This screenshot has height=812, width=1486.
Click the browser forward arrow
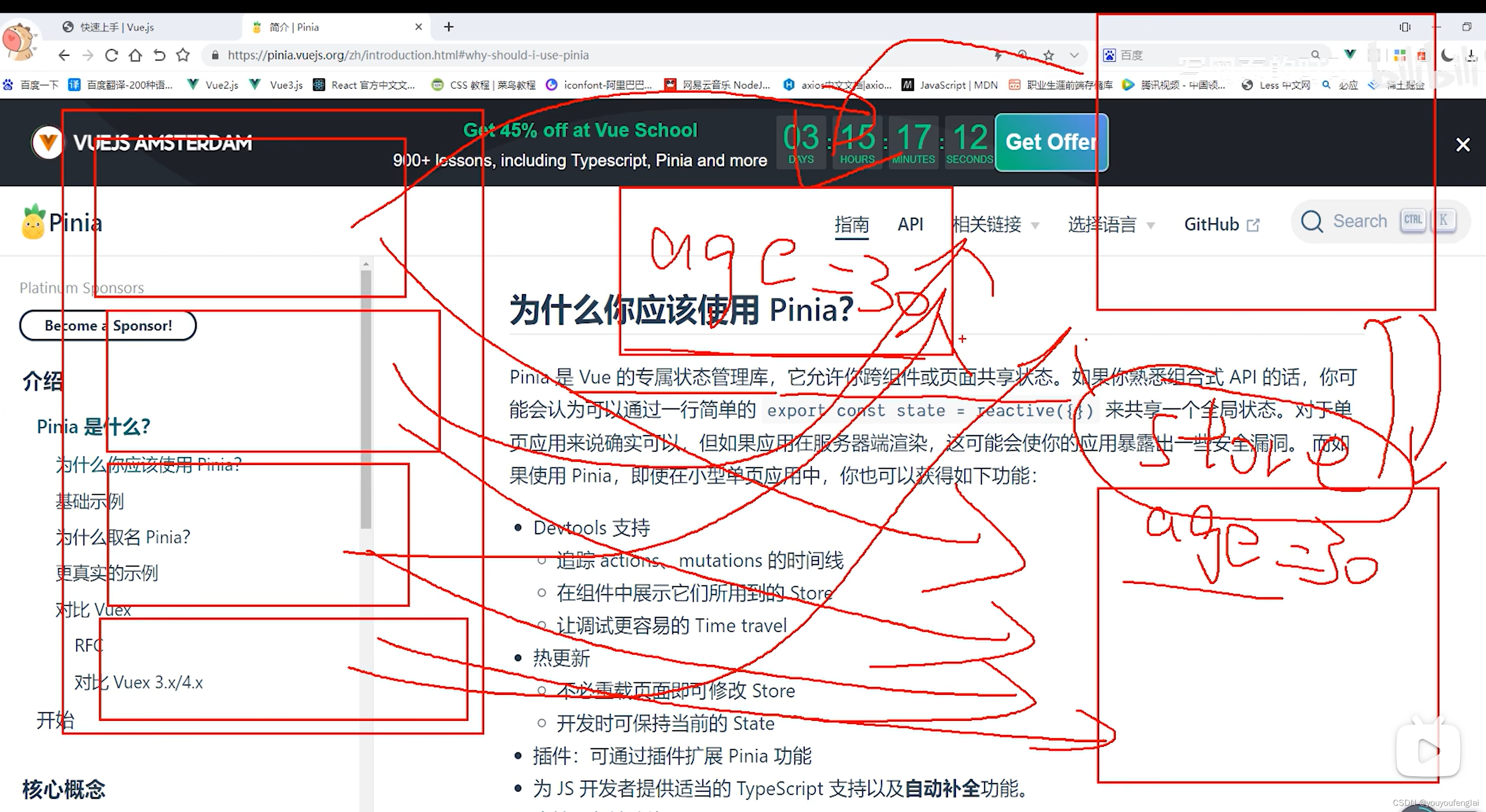tap(88, 55)
